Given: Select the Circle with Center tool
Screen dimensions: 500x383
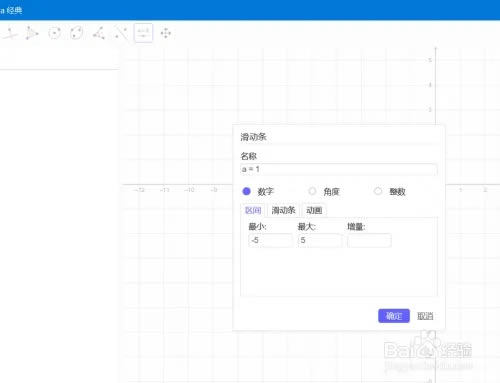Looking at the screenshot, I should click(x=54, y=33).
